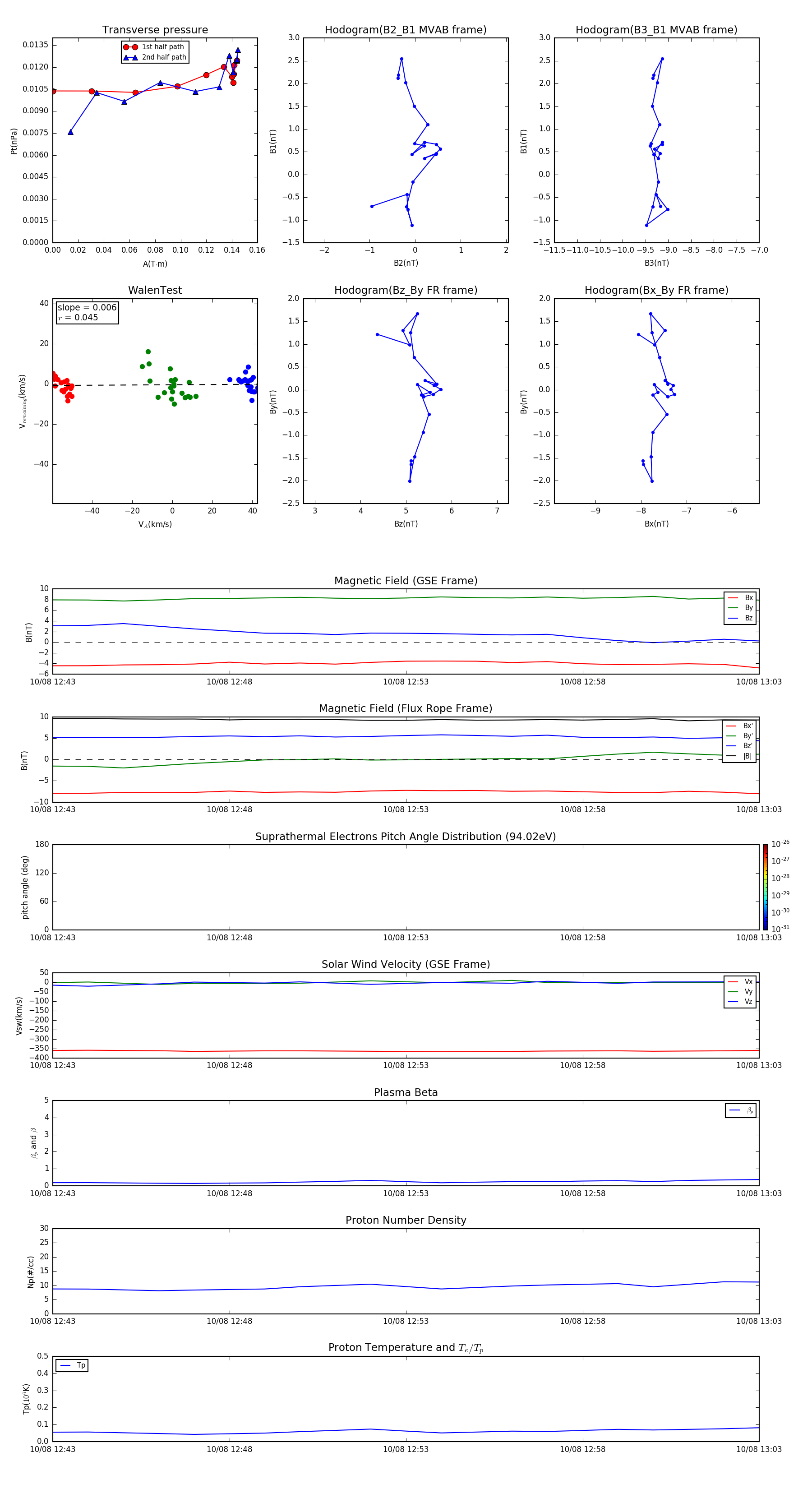Click the "Magnetic Field (Flux Rope Frame)" title

[406, 709]
